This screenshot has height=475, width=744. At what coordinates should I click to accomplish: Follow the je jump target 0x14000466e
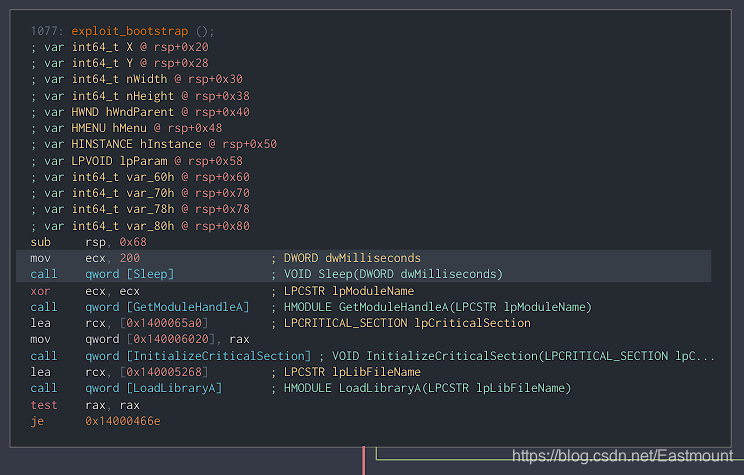tap(123, 421)
